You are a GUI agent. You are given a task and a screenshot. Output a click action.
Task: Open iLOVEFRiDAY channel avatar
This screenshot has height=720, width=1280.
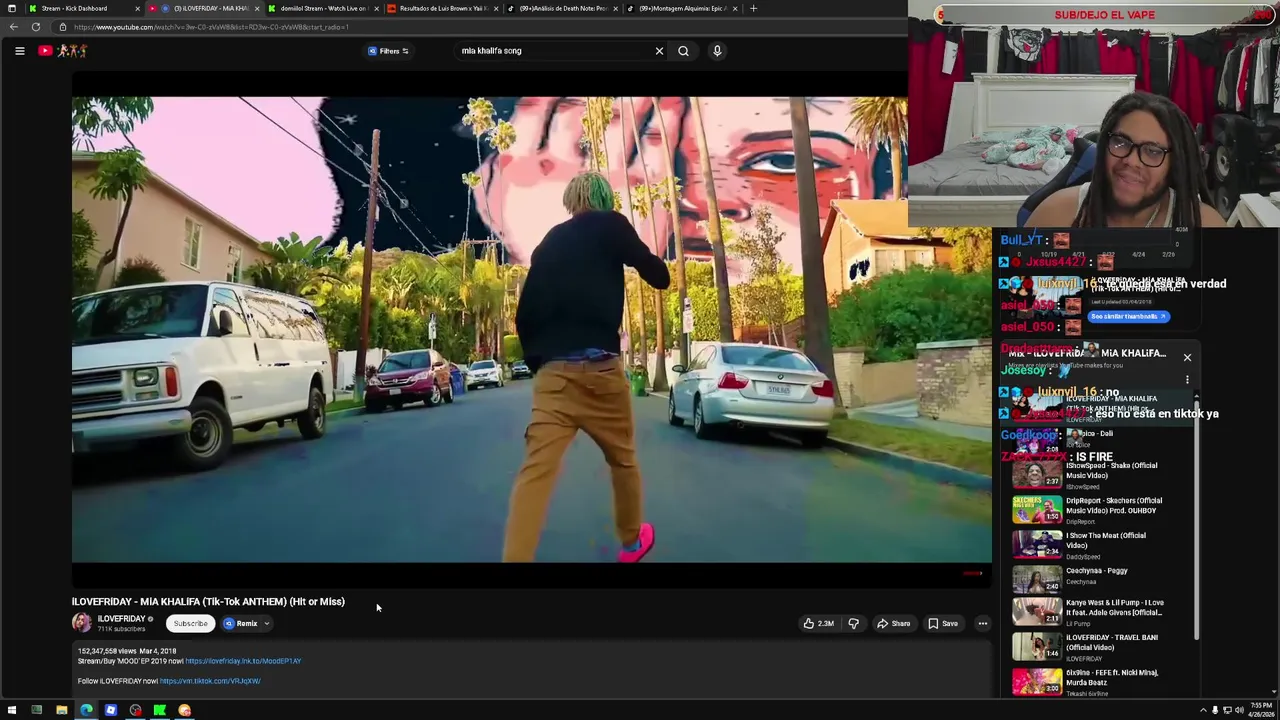click(x=81, y=623)
